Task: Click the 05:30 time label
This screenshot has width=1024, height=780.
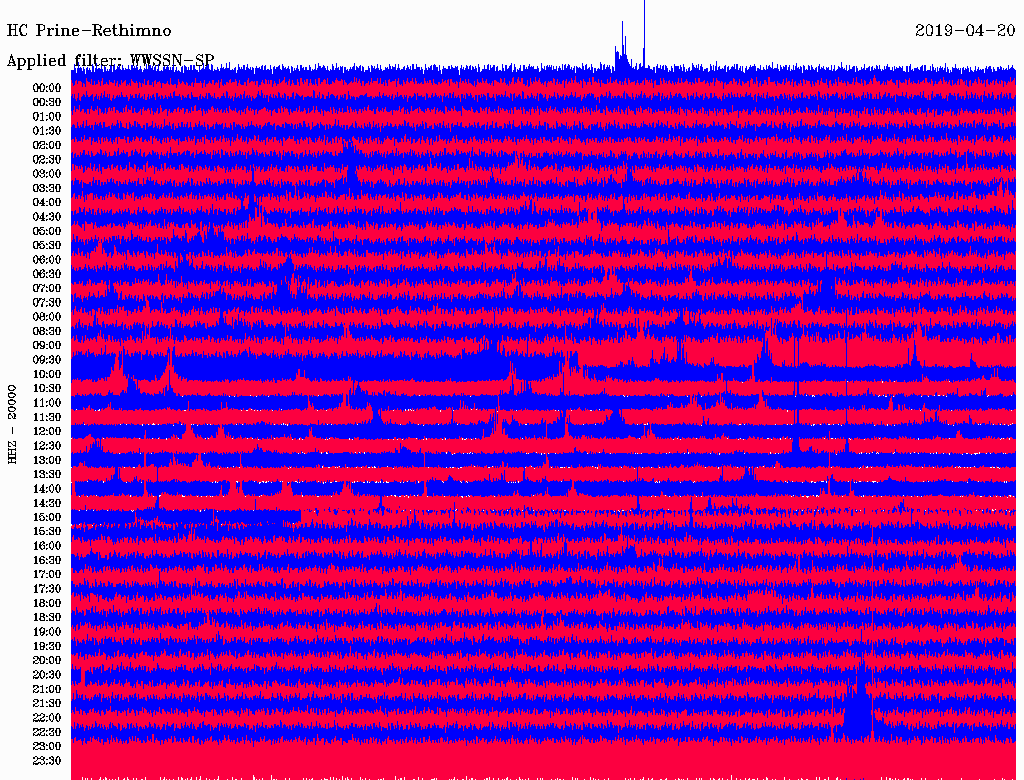Action: (x=47, y=245)
